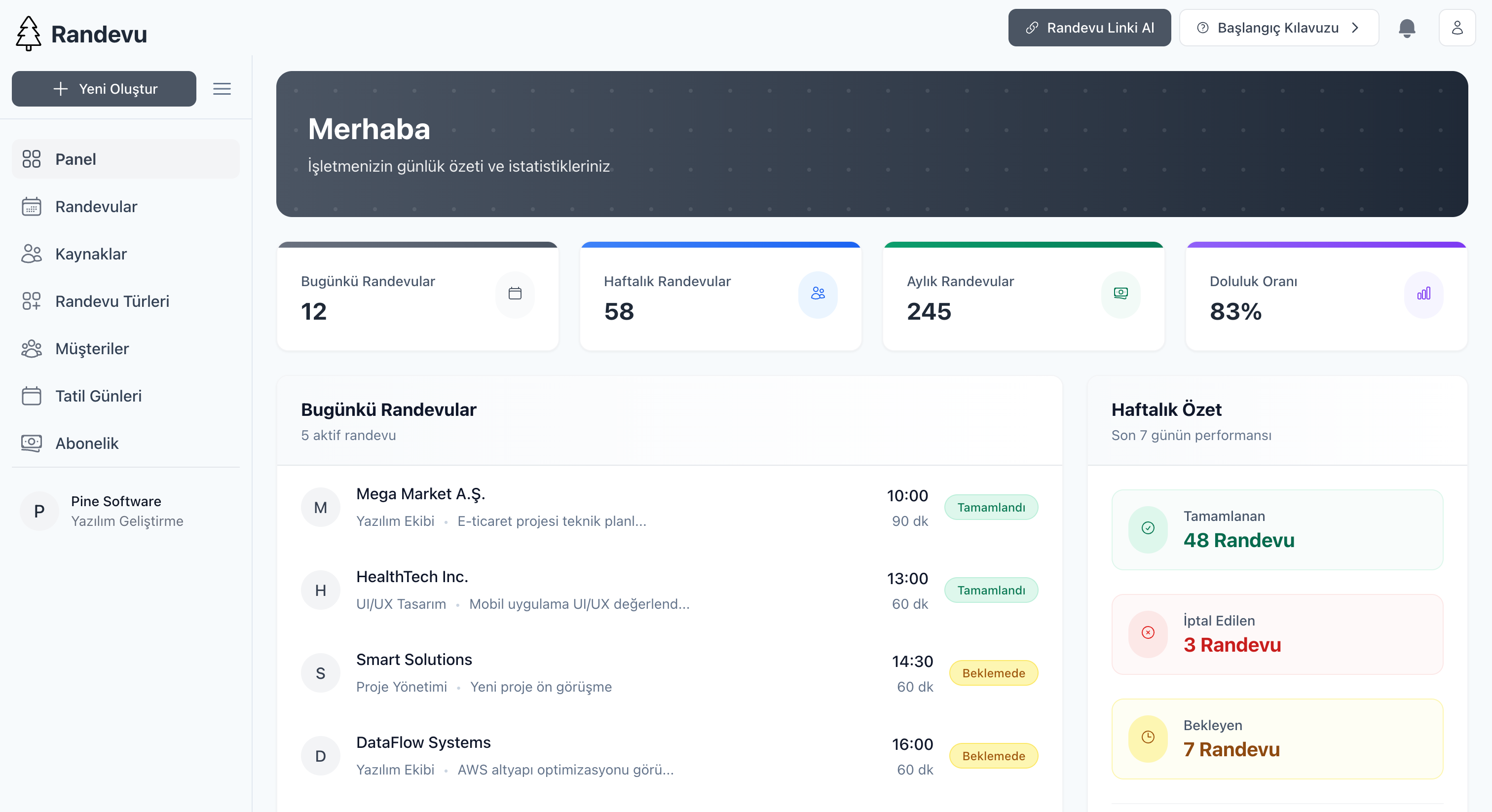Viewport: 1492px width, 812px height.
Task: Click the green check icon beside Tamamlanan
Action: coord(1148,528)
